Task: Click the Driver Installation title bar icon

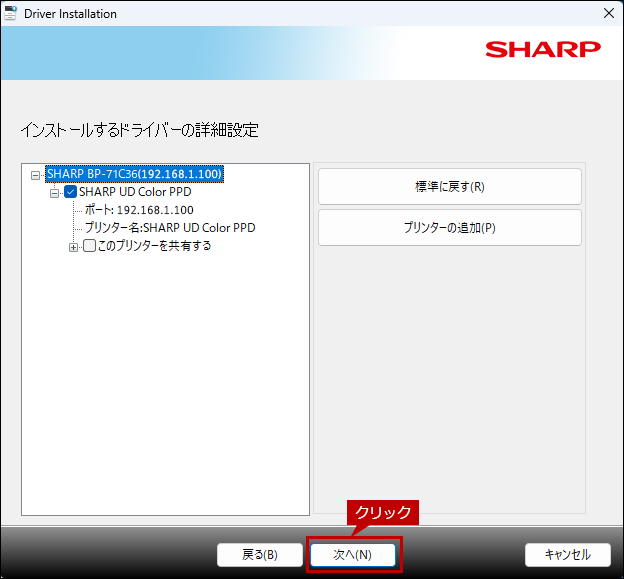Action: [x=11, y=13]
